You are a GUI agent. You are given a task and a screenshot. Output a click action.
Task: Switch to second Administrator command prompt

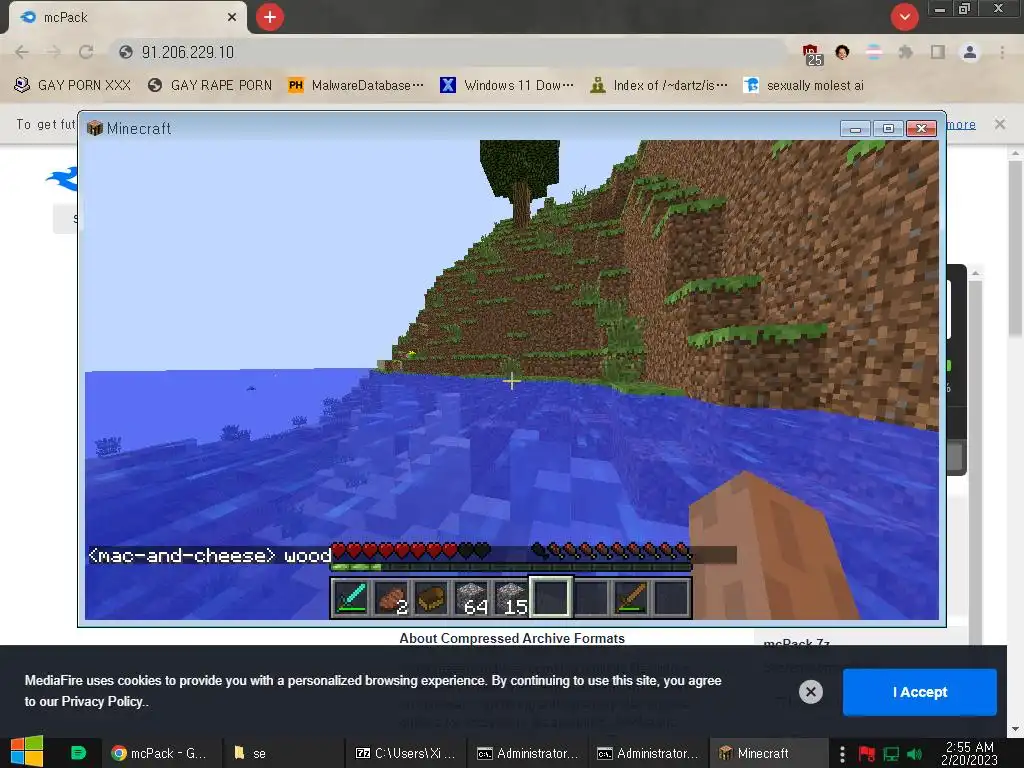point(648,753)
